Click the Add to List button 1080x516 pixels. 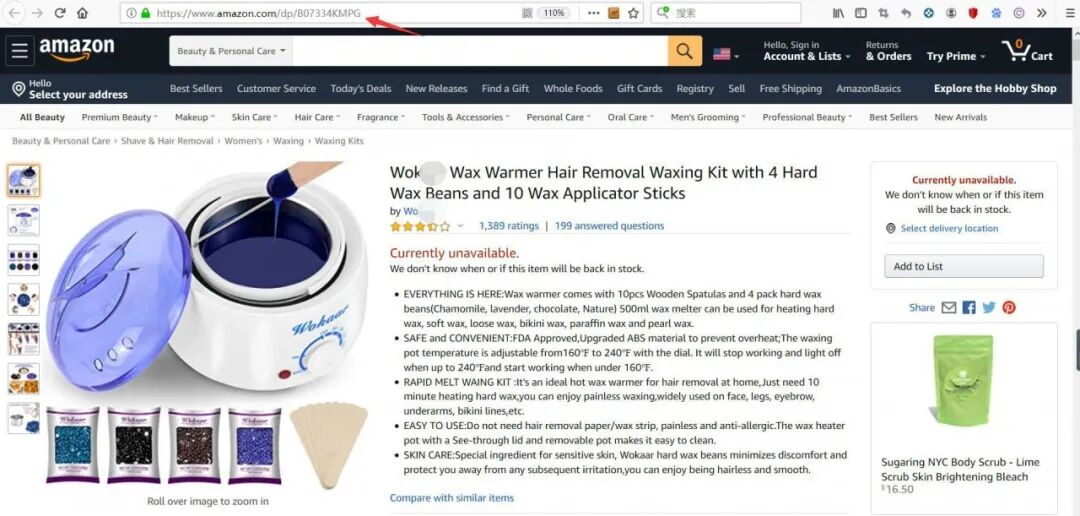pos(964,266)
